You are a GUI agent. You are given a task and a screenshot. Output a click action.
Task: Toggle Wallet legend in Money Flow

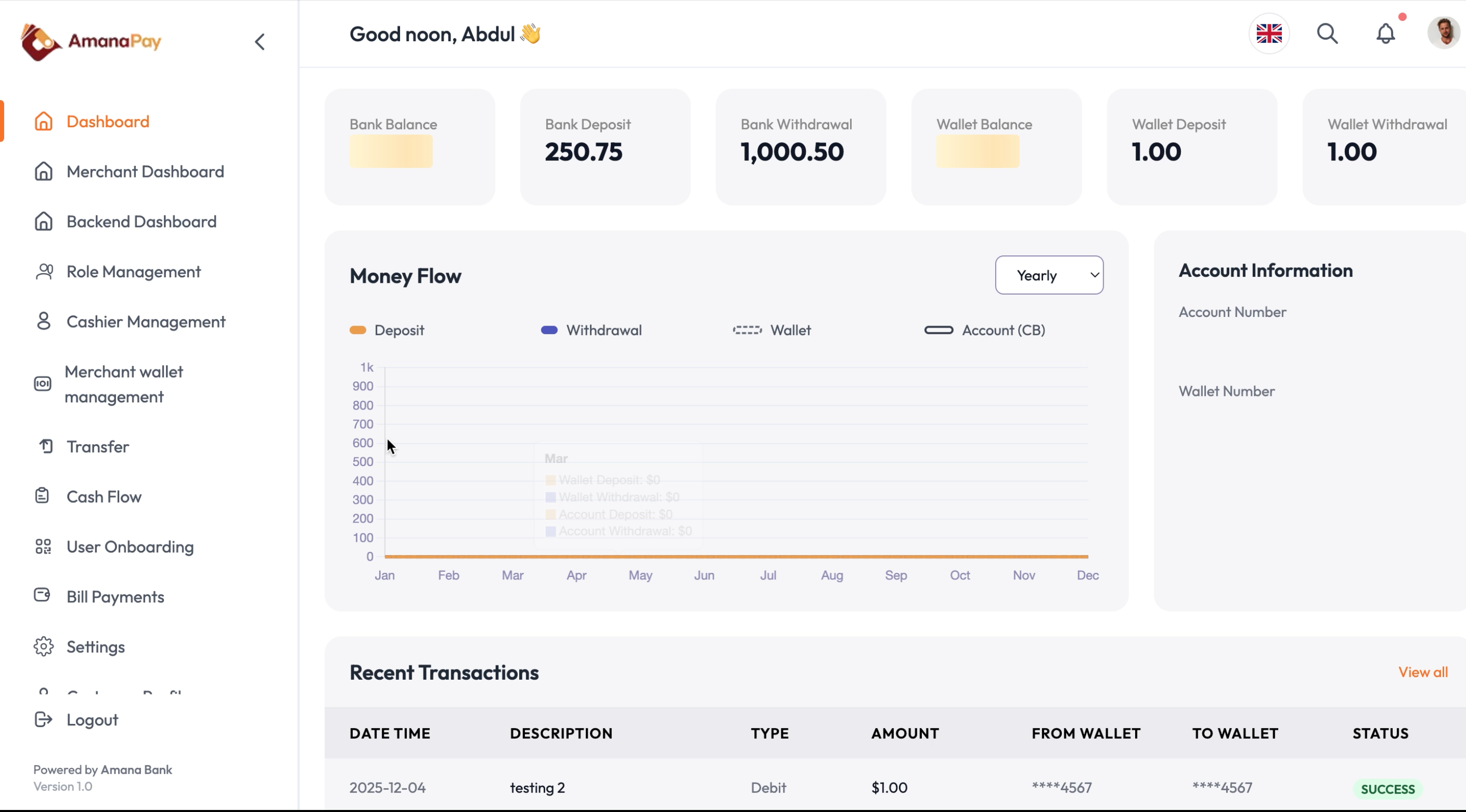tap(772, 330)
